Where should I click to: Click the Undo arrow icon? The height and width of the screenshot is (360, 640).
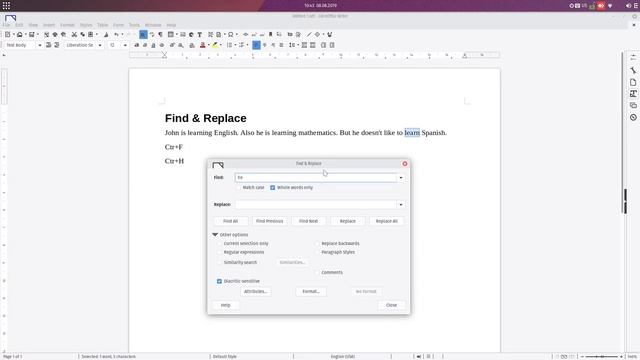click(x=116, y=35)
